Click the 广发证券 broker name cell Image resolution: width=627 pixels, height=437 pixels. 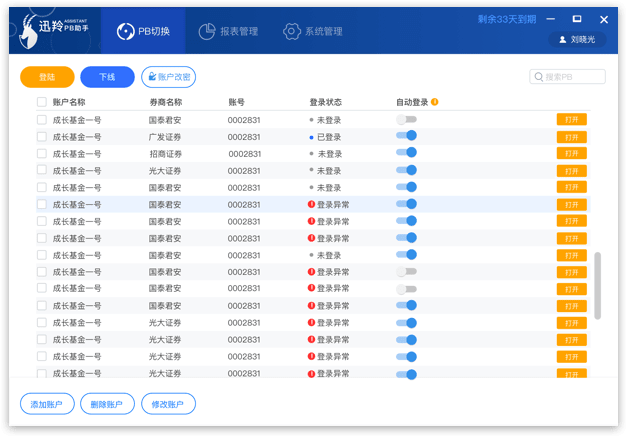[x=165, y=137]
